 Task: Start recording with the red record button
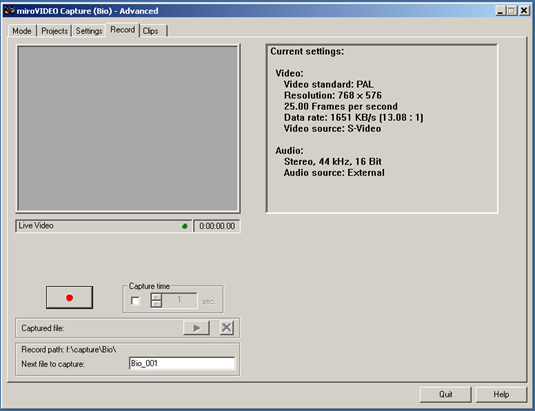pyautogui.click(x=69, y=297)
